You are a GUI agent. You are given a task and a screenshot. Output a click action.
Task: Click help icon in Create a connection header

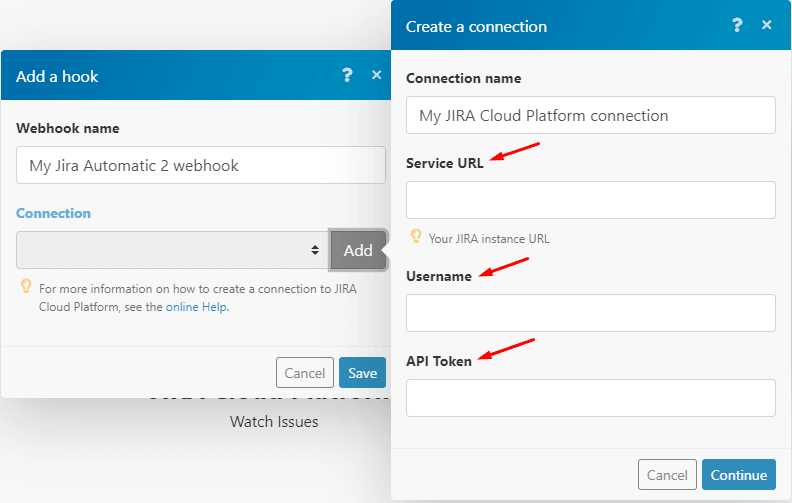[737, 25]
